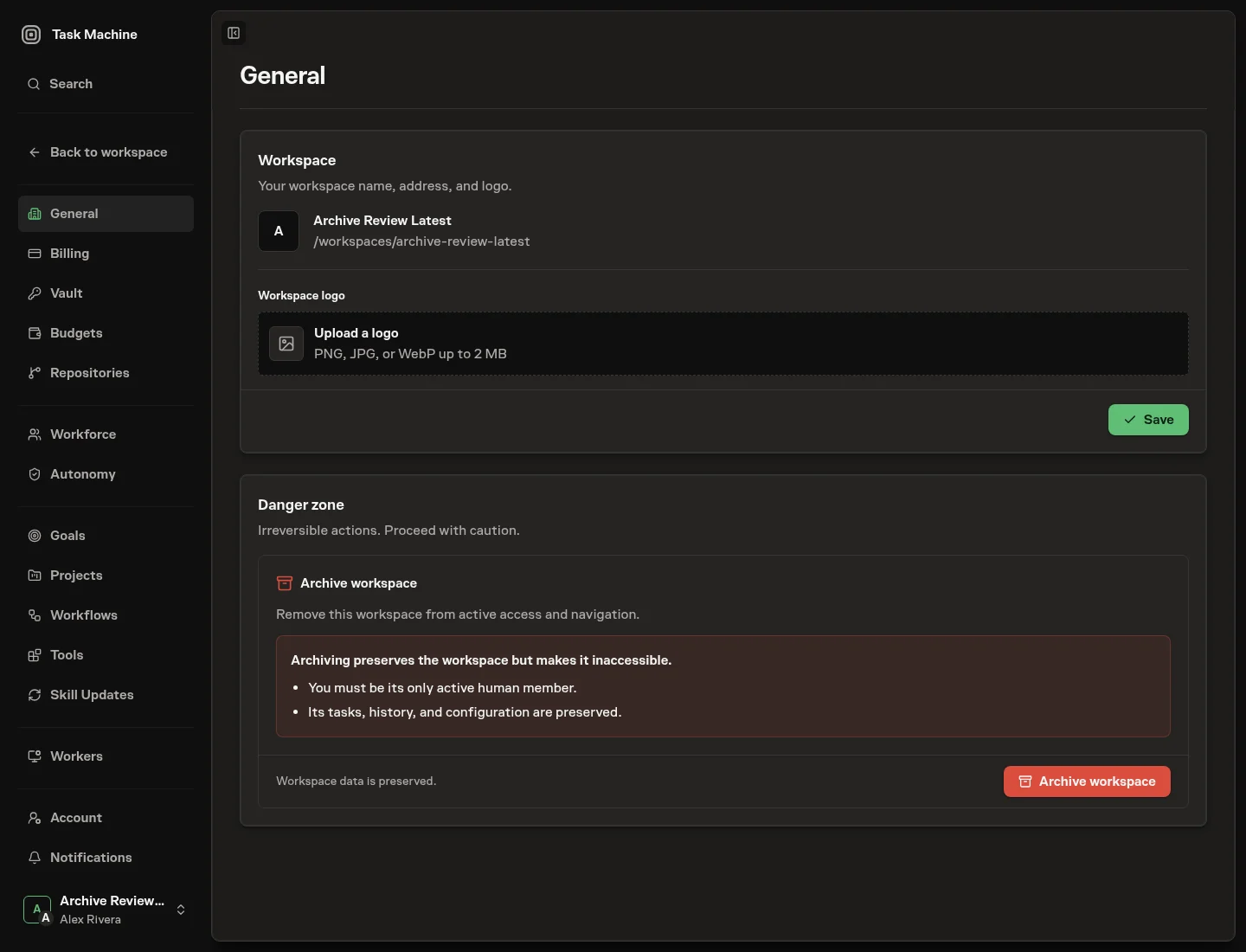Click the Budgets wallet icon
Screen dimensions: 1246x952
35,333
